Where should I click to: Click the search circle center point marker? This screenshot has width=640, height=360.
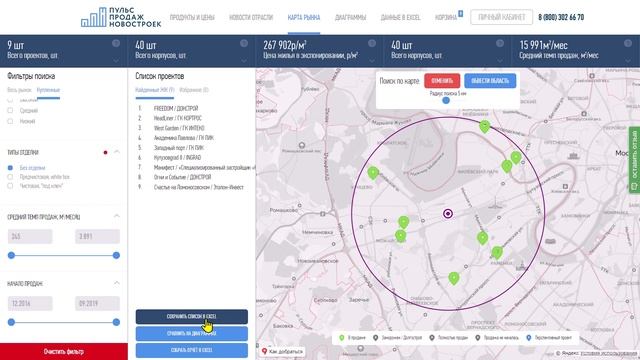click(x=448, y=213)
